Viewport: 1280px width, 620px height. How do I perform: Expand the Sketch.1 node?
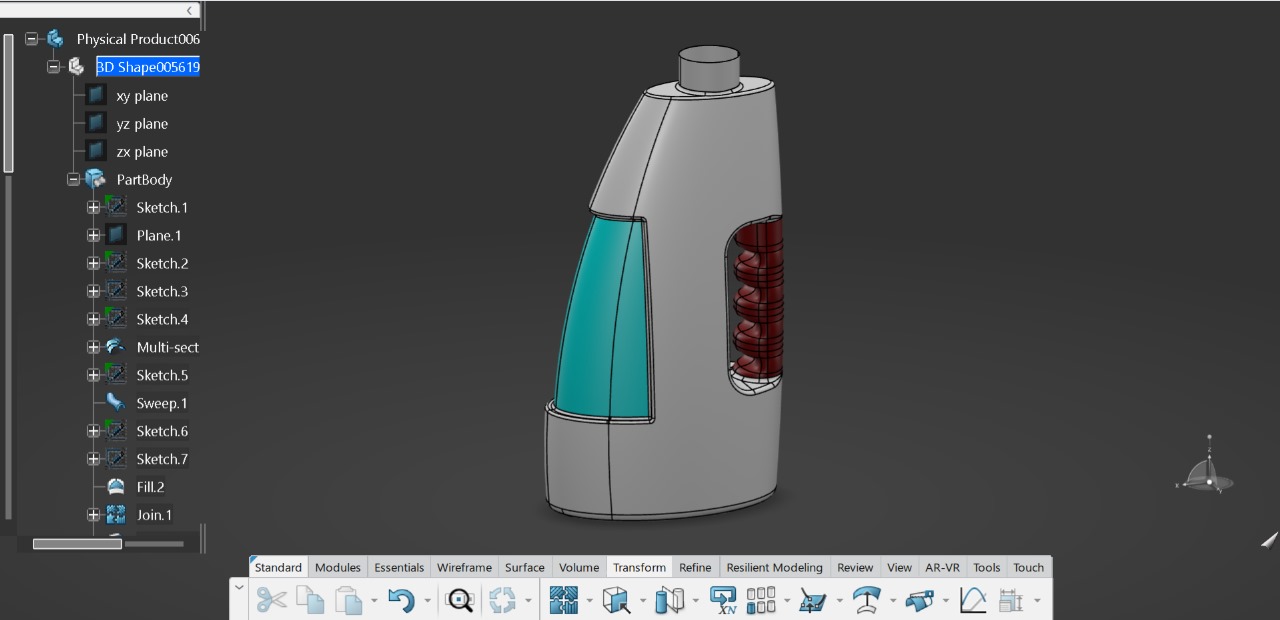93,207
